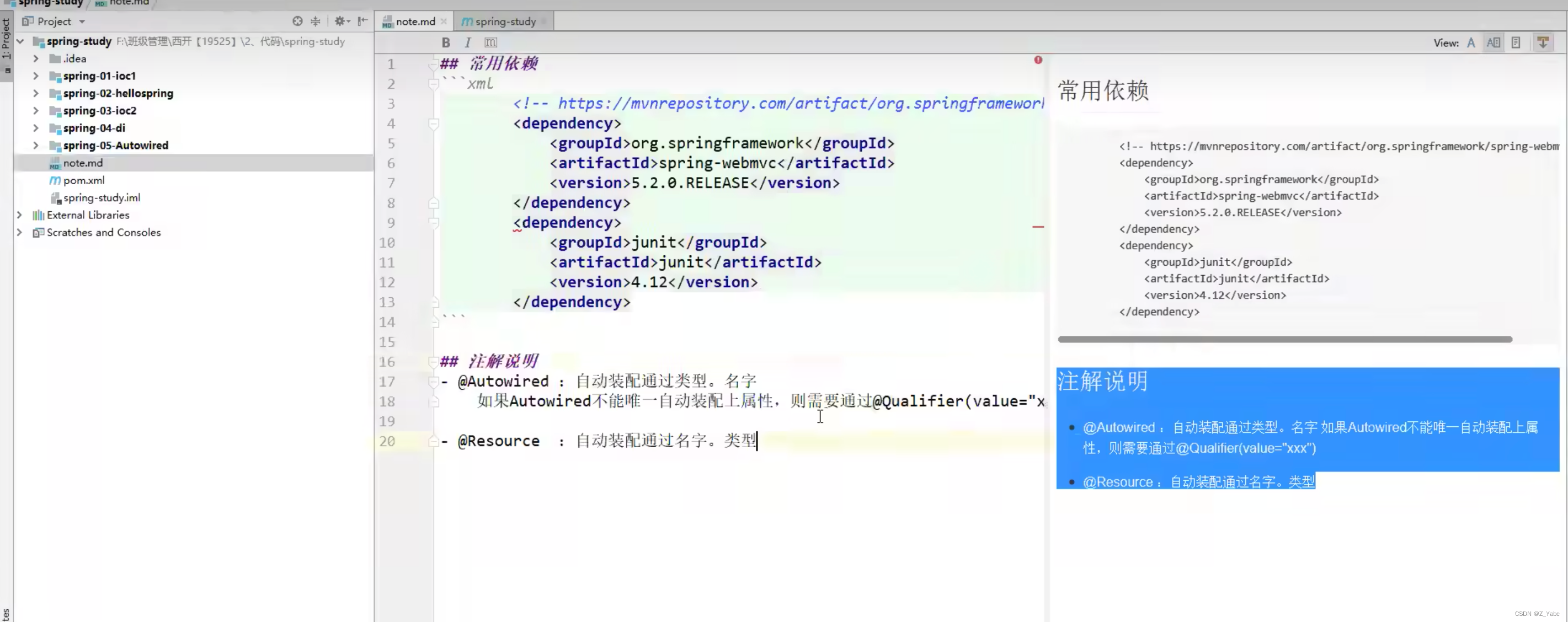Toggle monospace code formatting button
Image resolution: width=1568 pixels, height=622 pixels.
490,42
